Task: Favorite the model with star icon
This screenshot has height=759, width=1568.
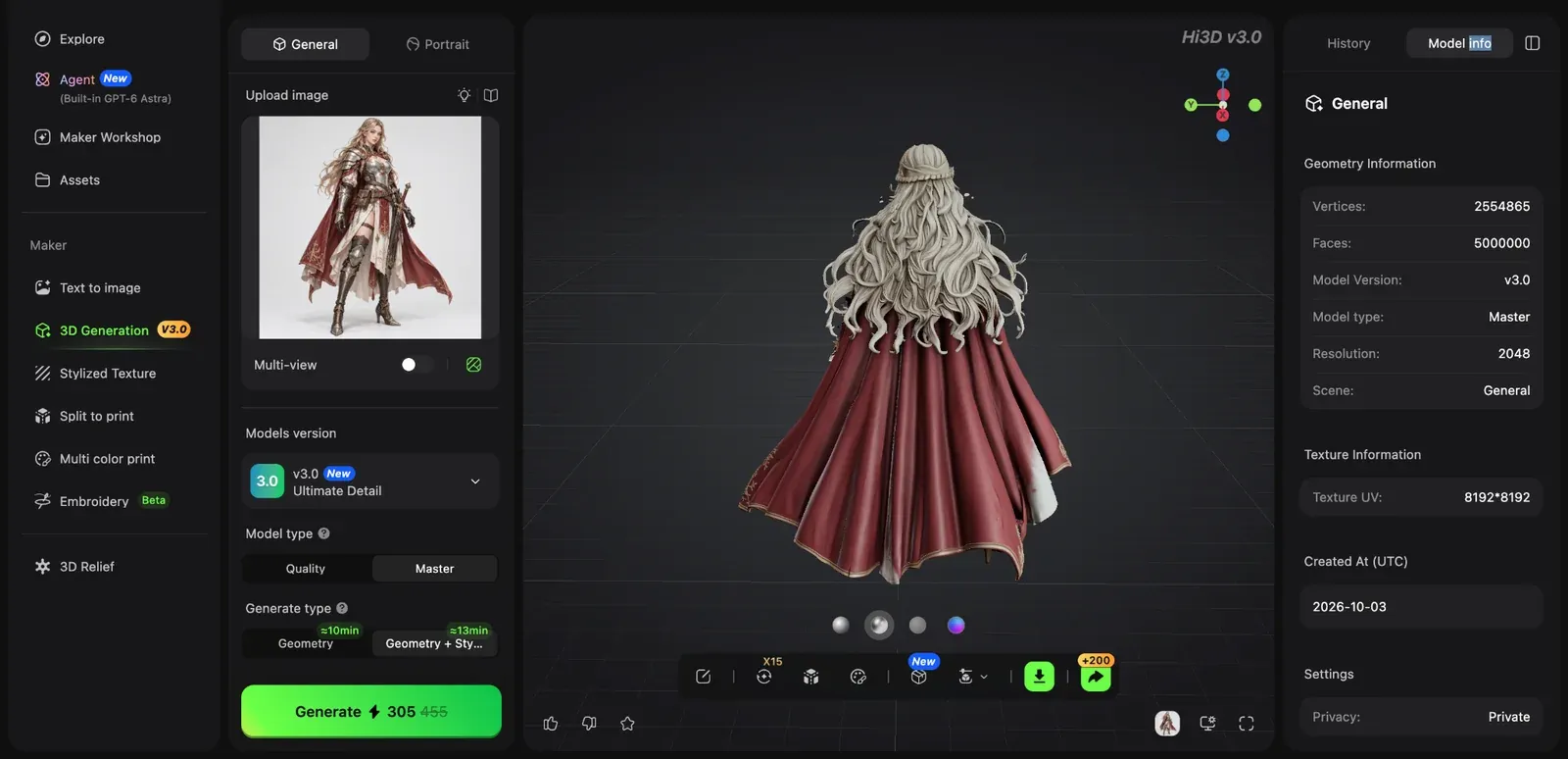Action: point(628,724)
